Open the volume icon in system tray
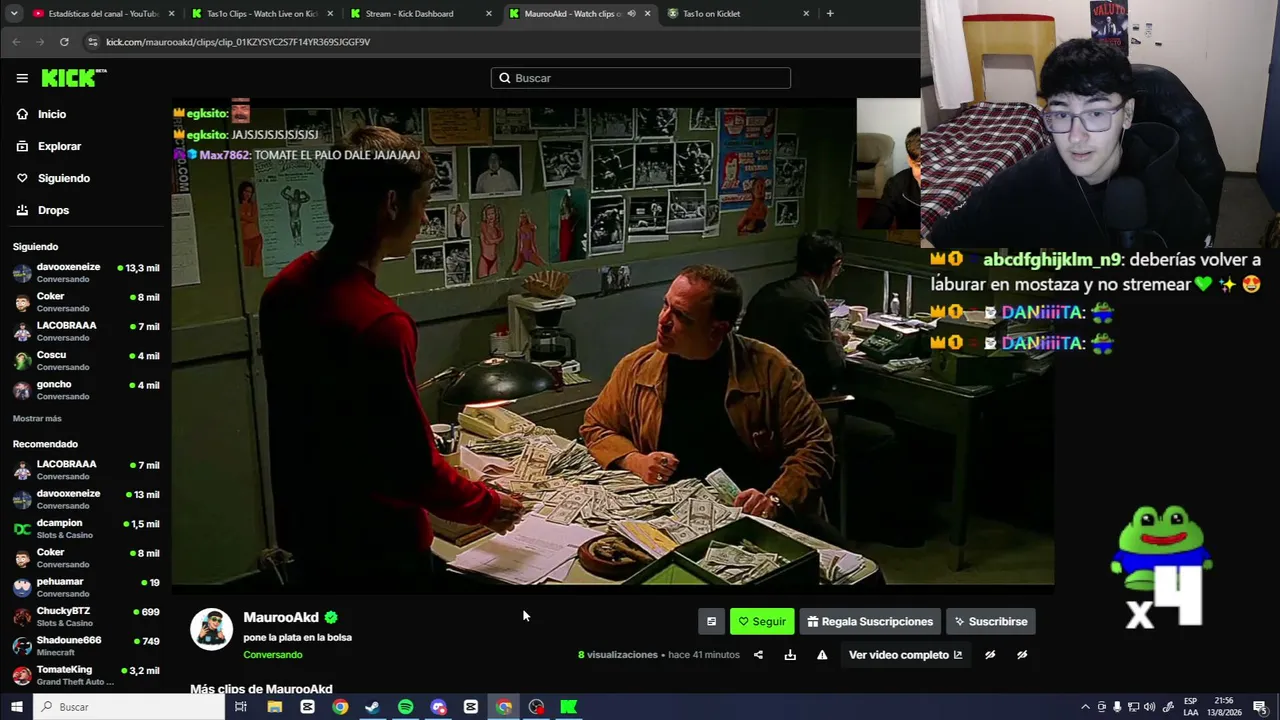The height and width of the screenshot is (720, 1280). tap(1149, 707)
